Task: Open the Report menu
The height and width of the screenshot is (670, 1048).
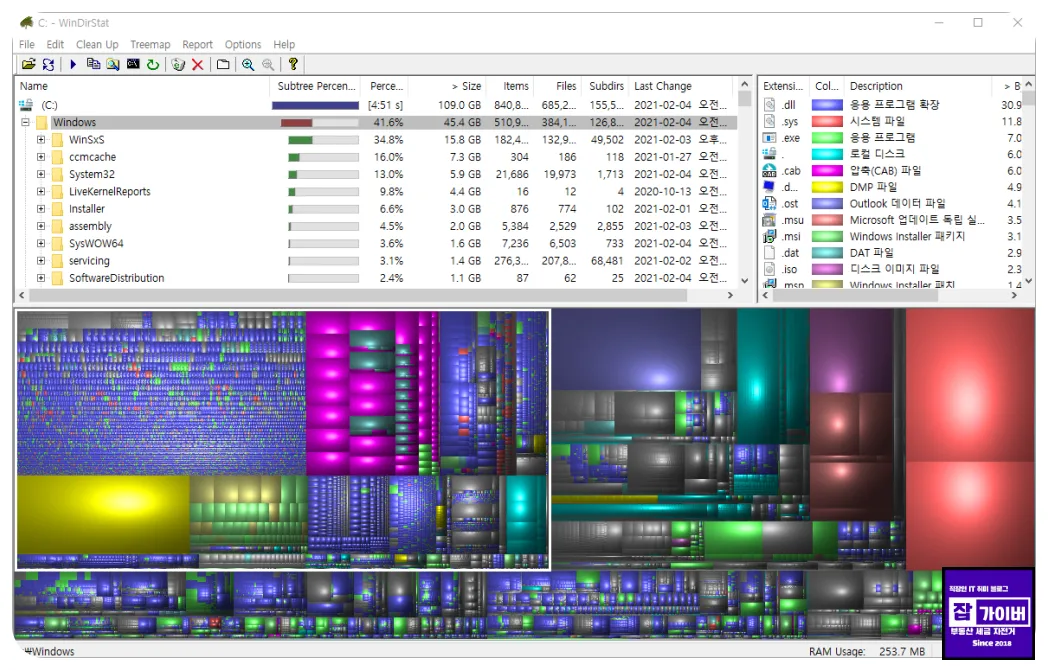Action: 197,44
